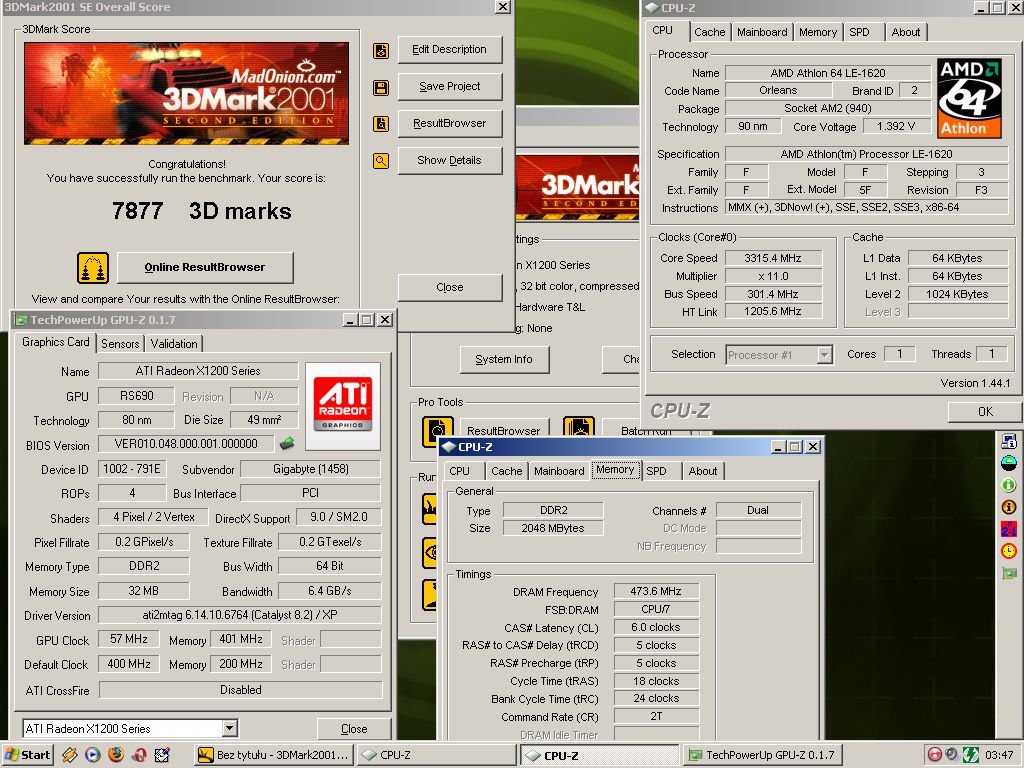Click the red and blue 2-1 sidebar icon

point(1009,529)
